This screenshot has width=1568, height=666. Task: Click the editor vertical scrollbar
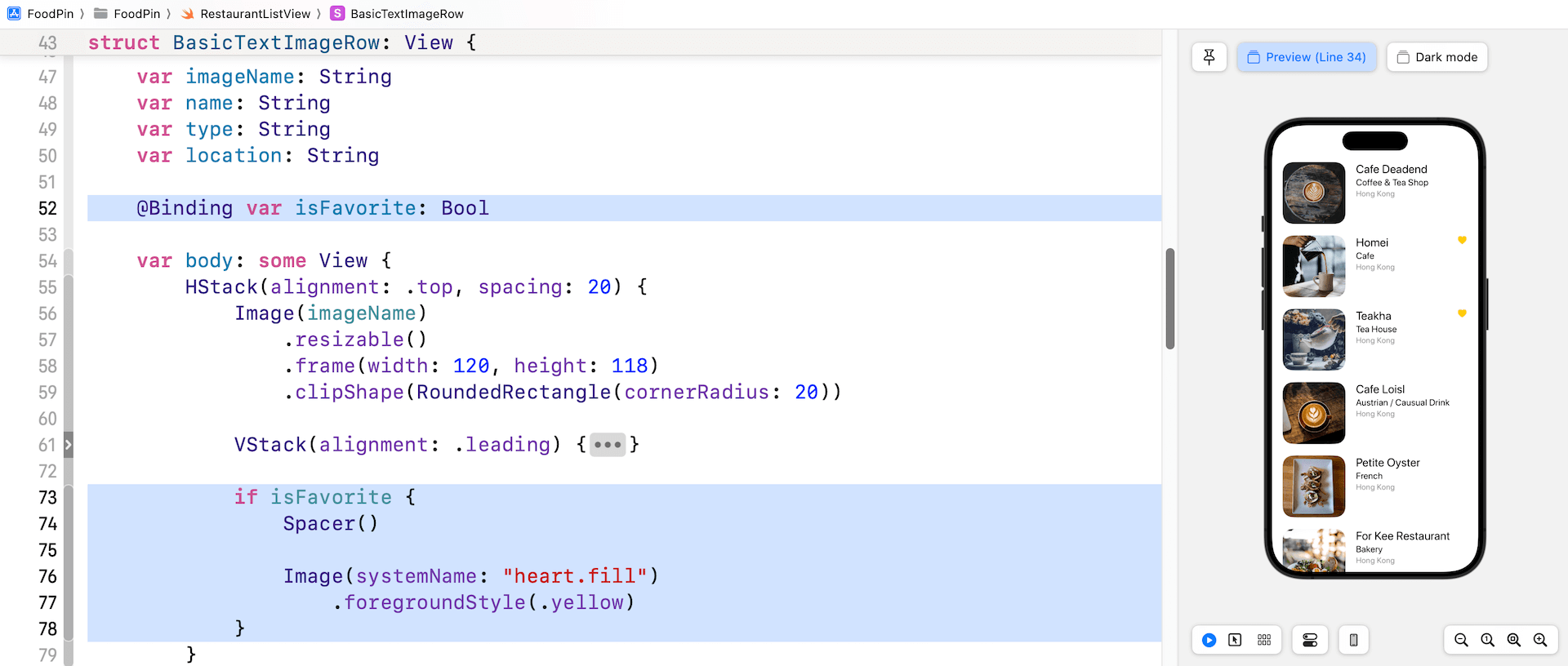1169,299
